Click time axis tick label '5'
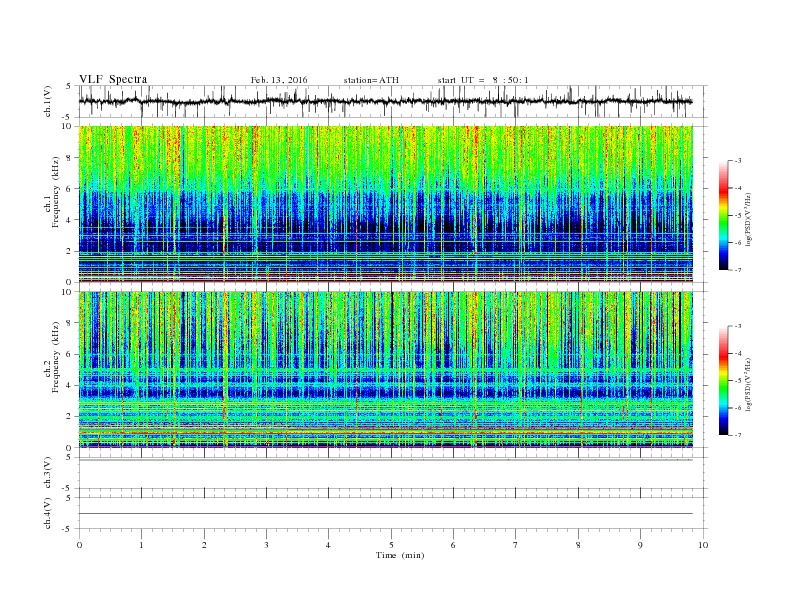The width and height of the screenshot is (792, 612). coord(391,545)
